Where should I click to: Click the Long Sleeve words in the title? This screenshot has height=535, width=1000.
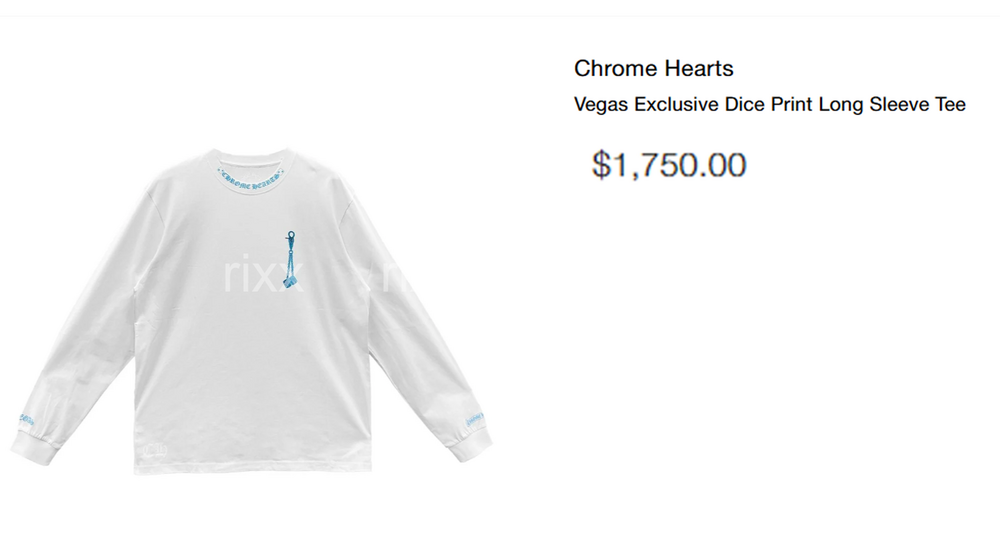click(874, 105)
